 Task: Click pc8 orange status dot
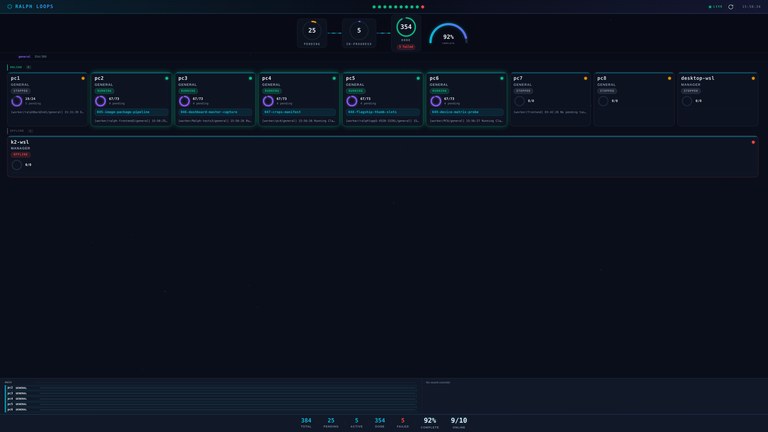click(x=669, y=78)
